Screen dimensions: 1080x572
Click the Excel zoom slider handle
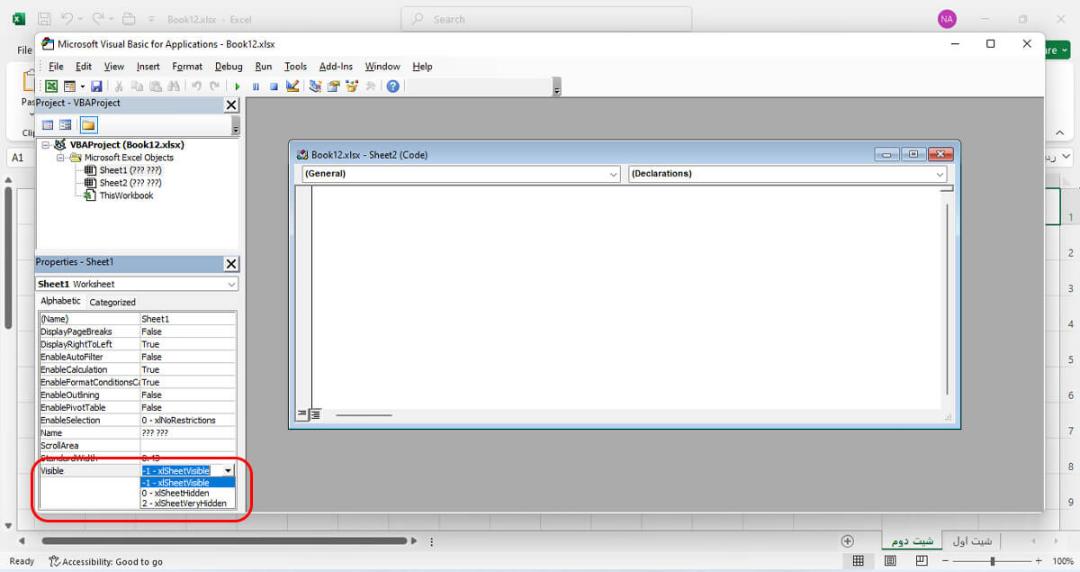[993, 561]
